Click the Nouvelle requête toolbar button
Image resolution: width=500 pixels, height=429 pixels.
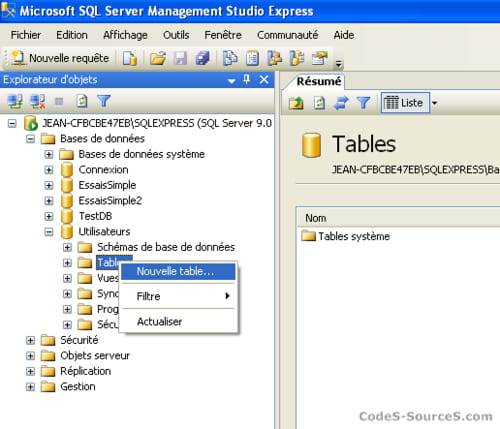click(x=60, y=58)
